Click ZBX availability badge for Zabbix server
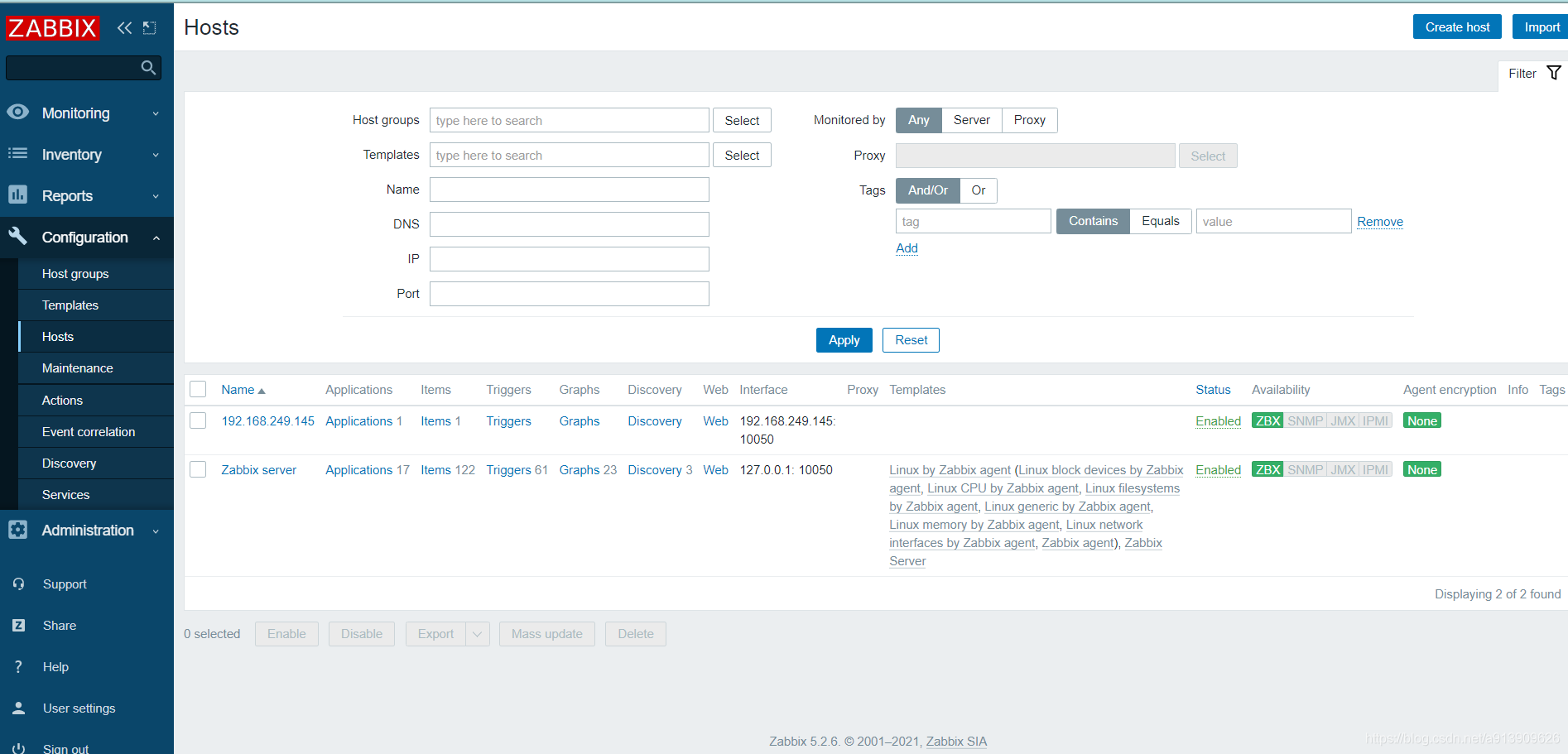 tap(1267, 470)
